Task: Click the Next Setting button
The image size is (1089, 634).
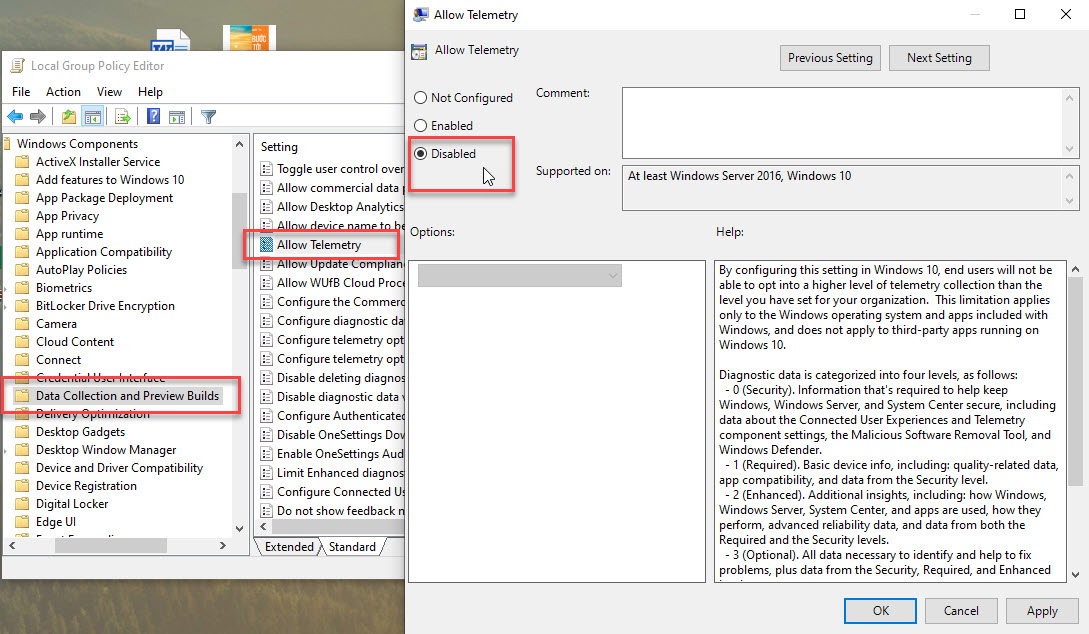Action: point(938,58)
